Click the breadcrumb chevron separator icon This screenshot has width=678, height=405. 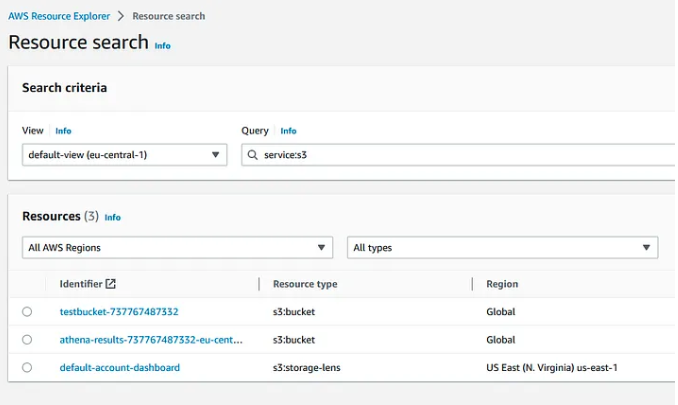121,16
